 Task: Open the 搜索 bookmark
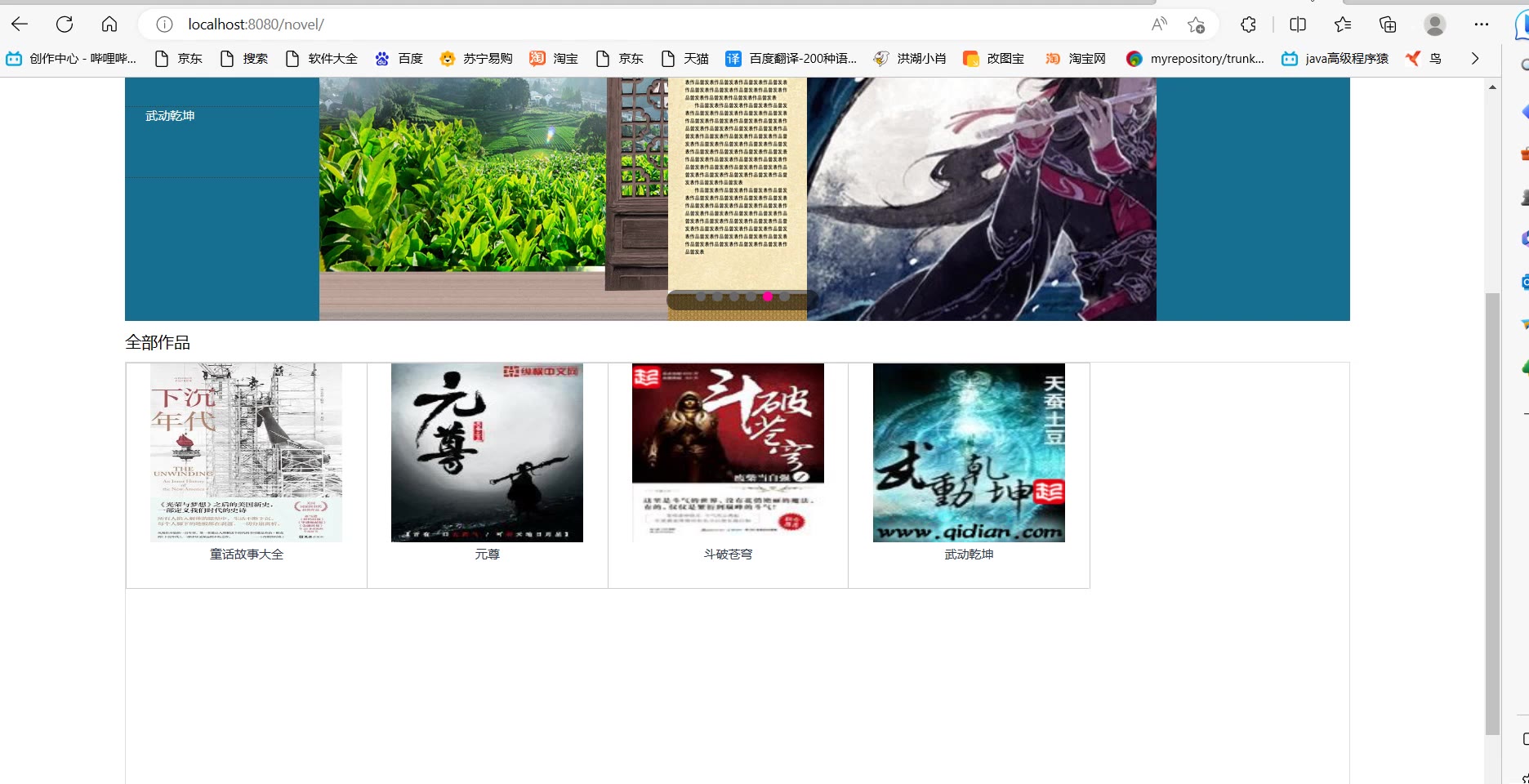pos(243,59)
